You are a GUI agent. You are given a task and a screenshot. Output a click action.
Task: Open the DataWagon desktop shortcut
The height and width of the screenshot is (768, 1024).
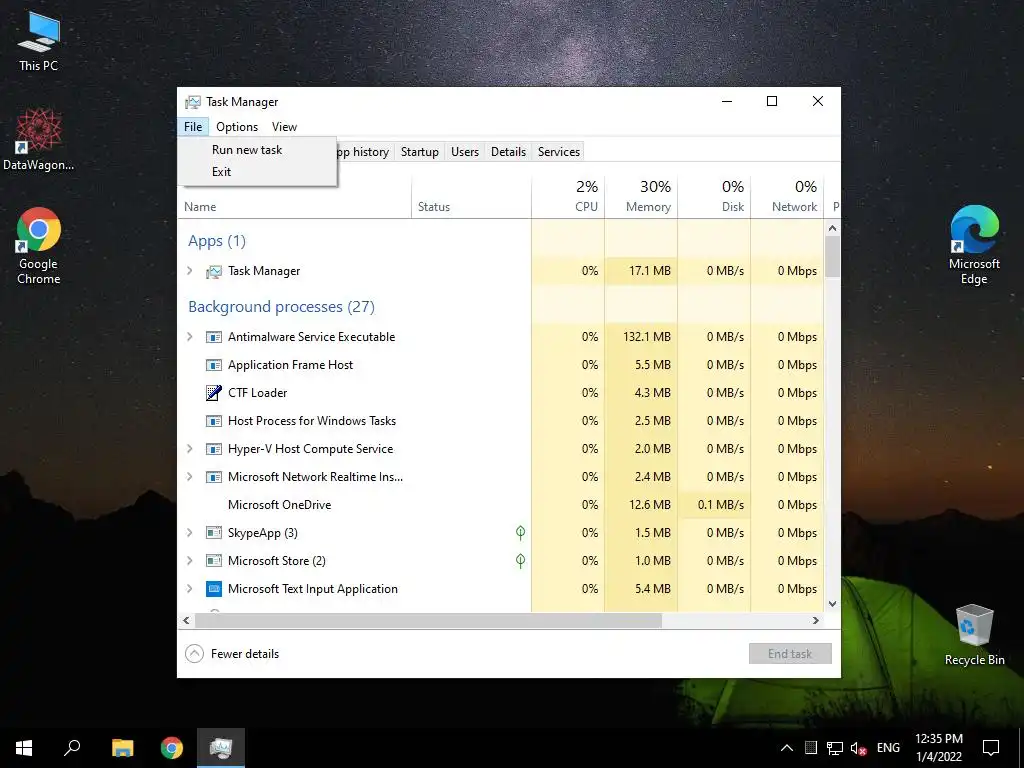tap(38, 140)
